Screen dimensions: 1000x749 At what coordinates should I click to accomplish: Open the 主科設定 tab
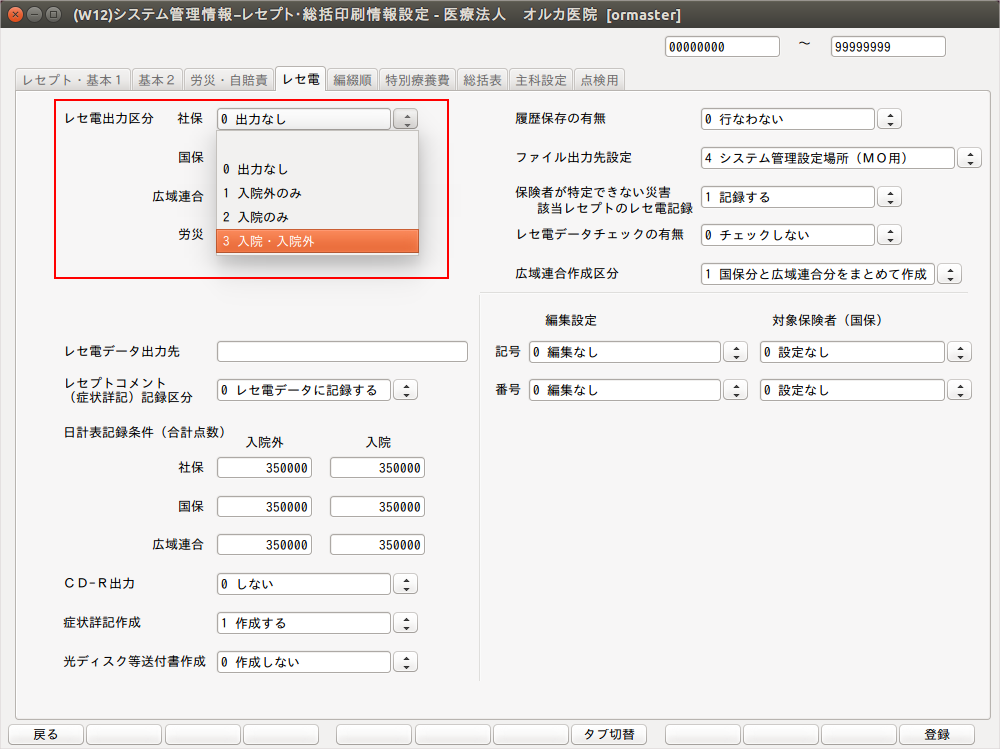[x=541, y=80]
